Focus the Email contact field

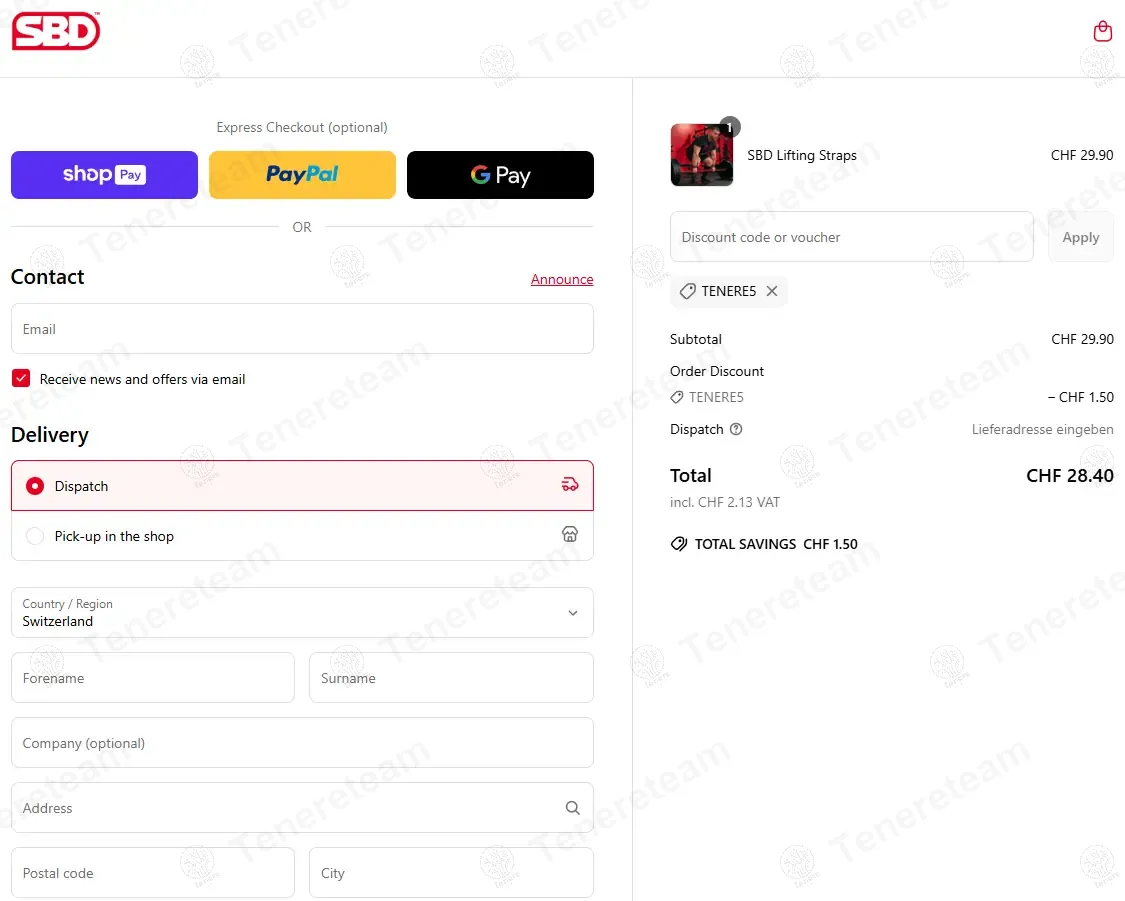pos(302,329)
